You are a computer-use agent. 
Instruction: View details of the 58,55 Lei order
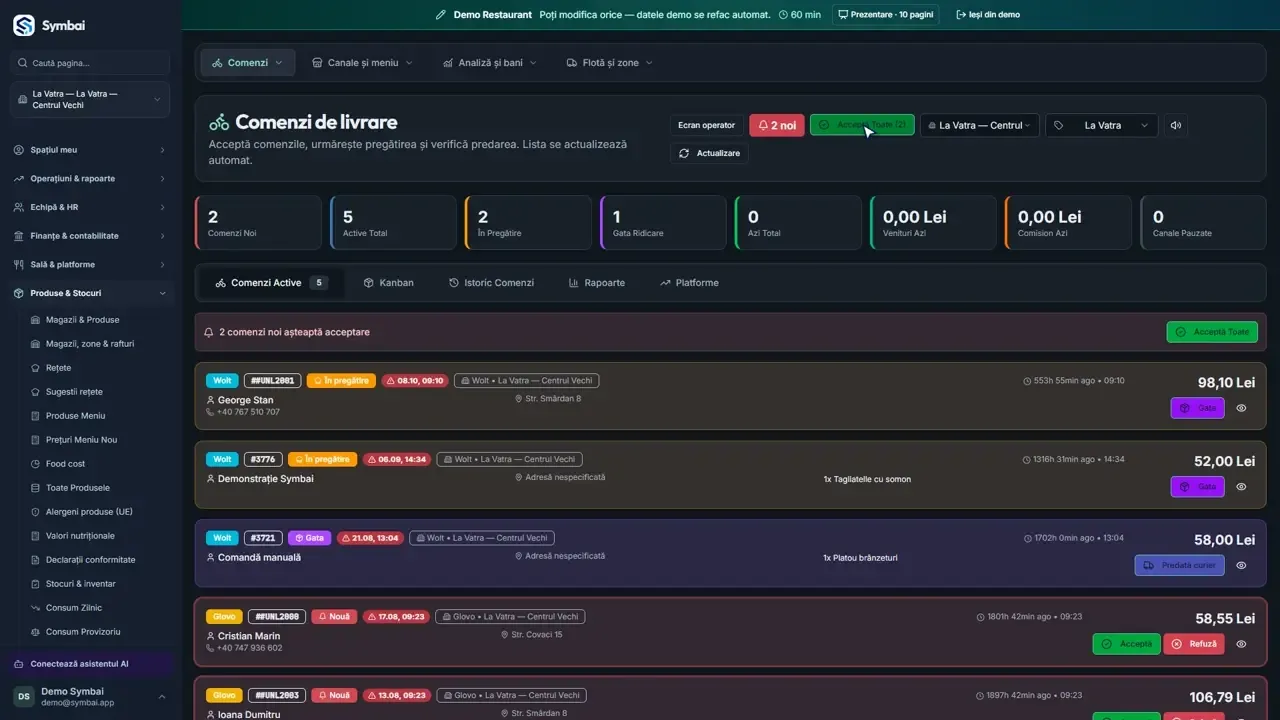(1241, 644)
